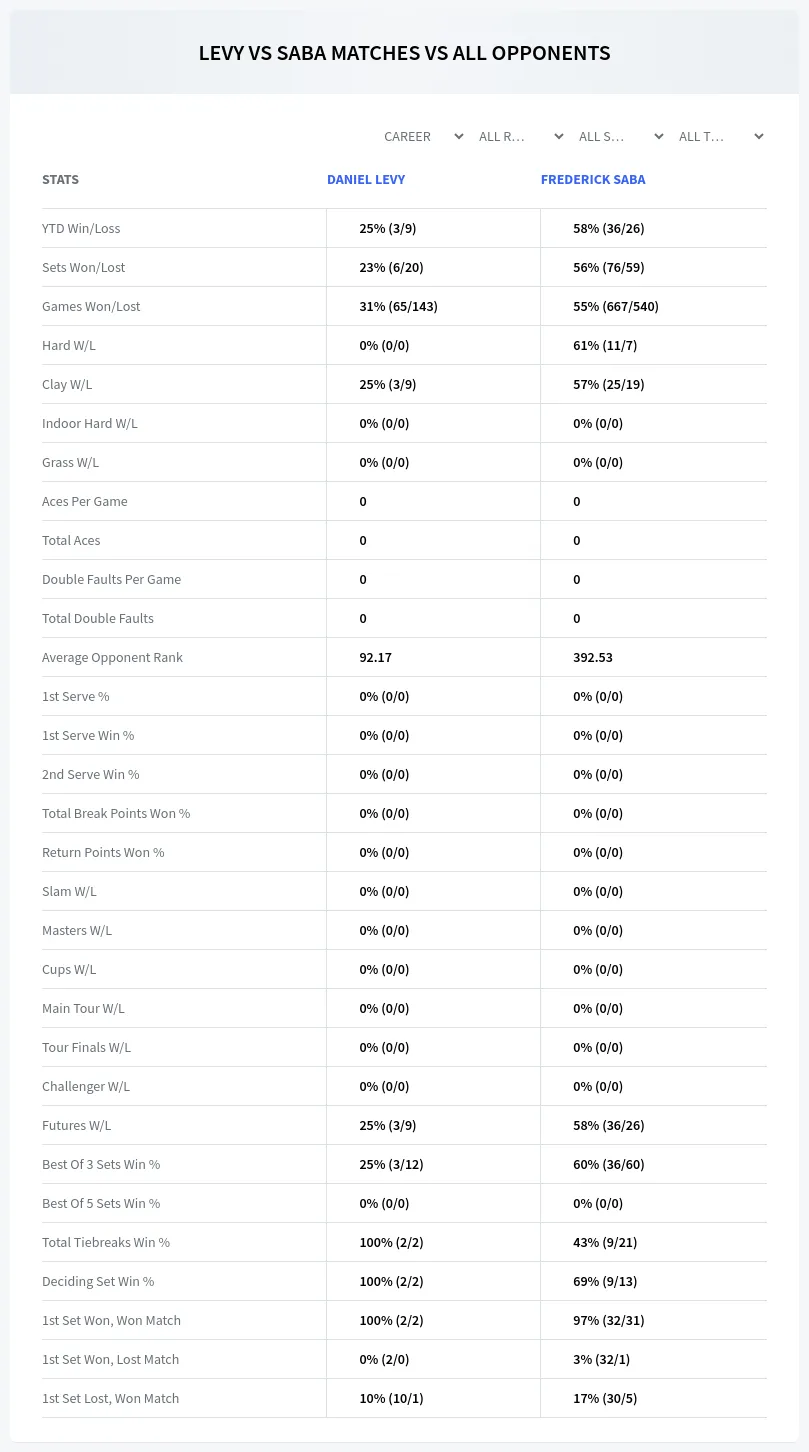Open the ALL S… surfaces dropdown
This screenshot has height=1452, width=809.
pos(621,136)
